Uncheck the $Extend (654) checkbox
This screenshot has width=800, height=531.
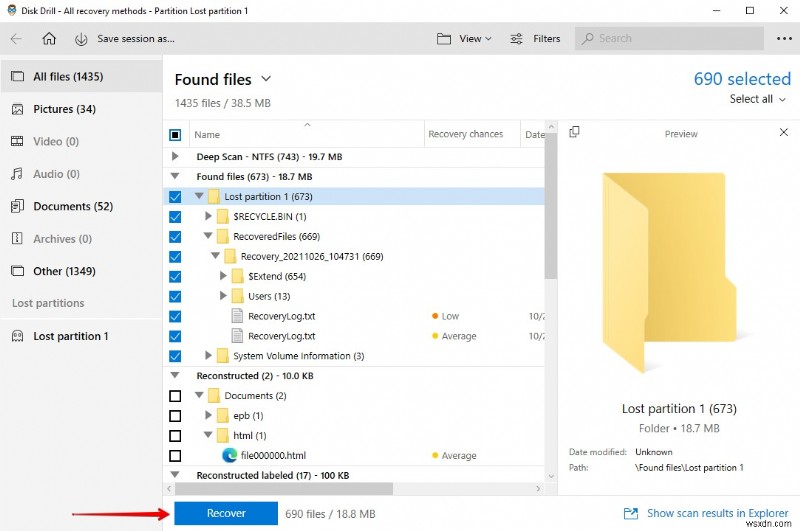(x=175, y=276)
